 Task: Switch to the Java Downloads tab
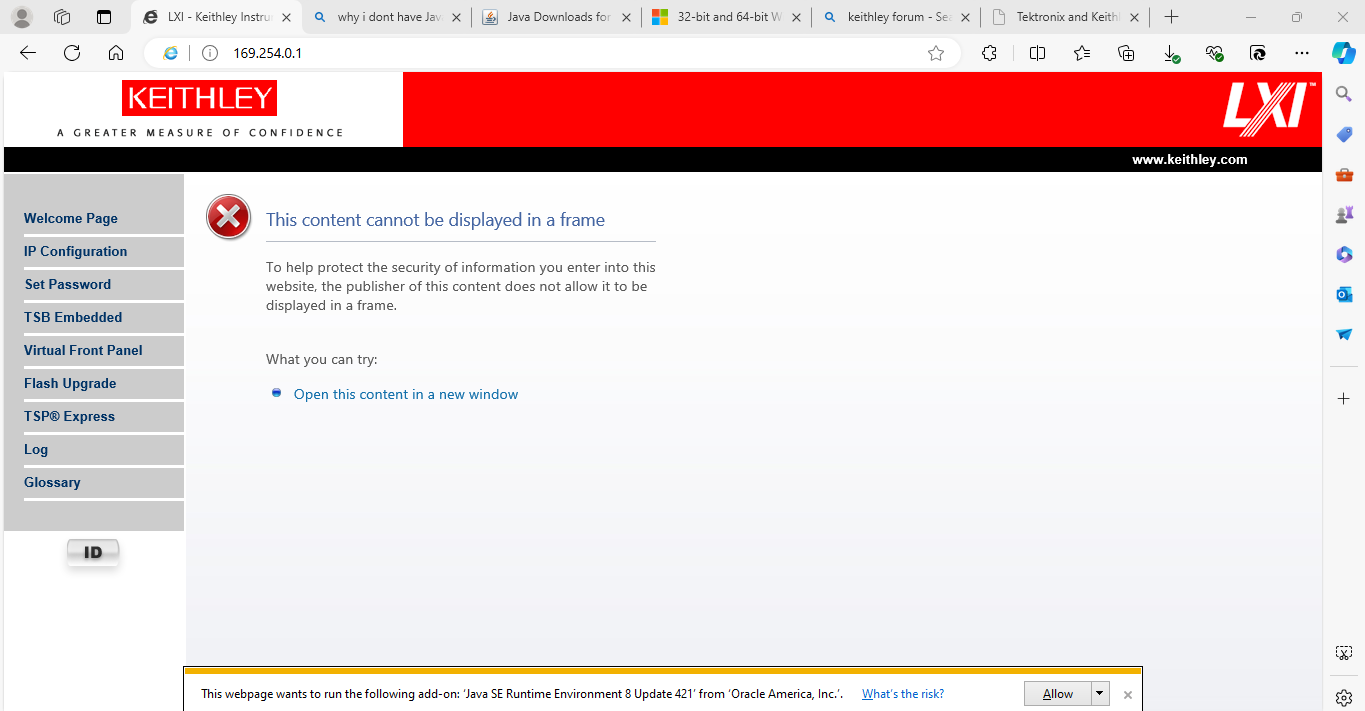coord(558,17)
